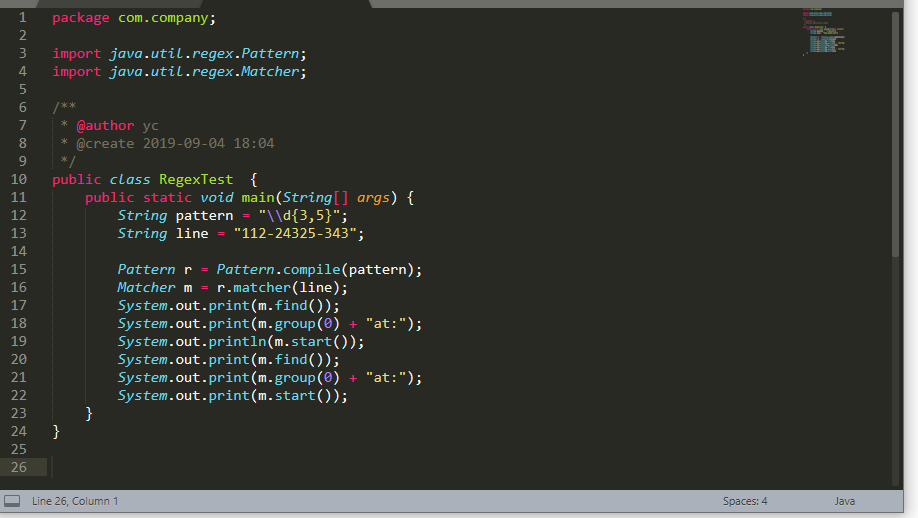
Task: Place cursor on the RegexTest class name
Action: (195, 179)
